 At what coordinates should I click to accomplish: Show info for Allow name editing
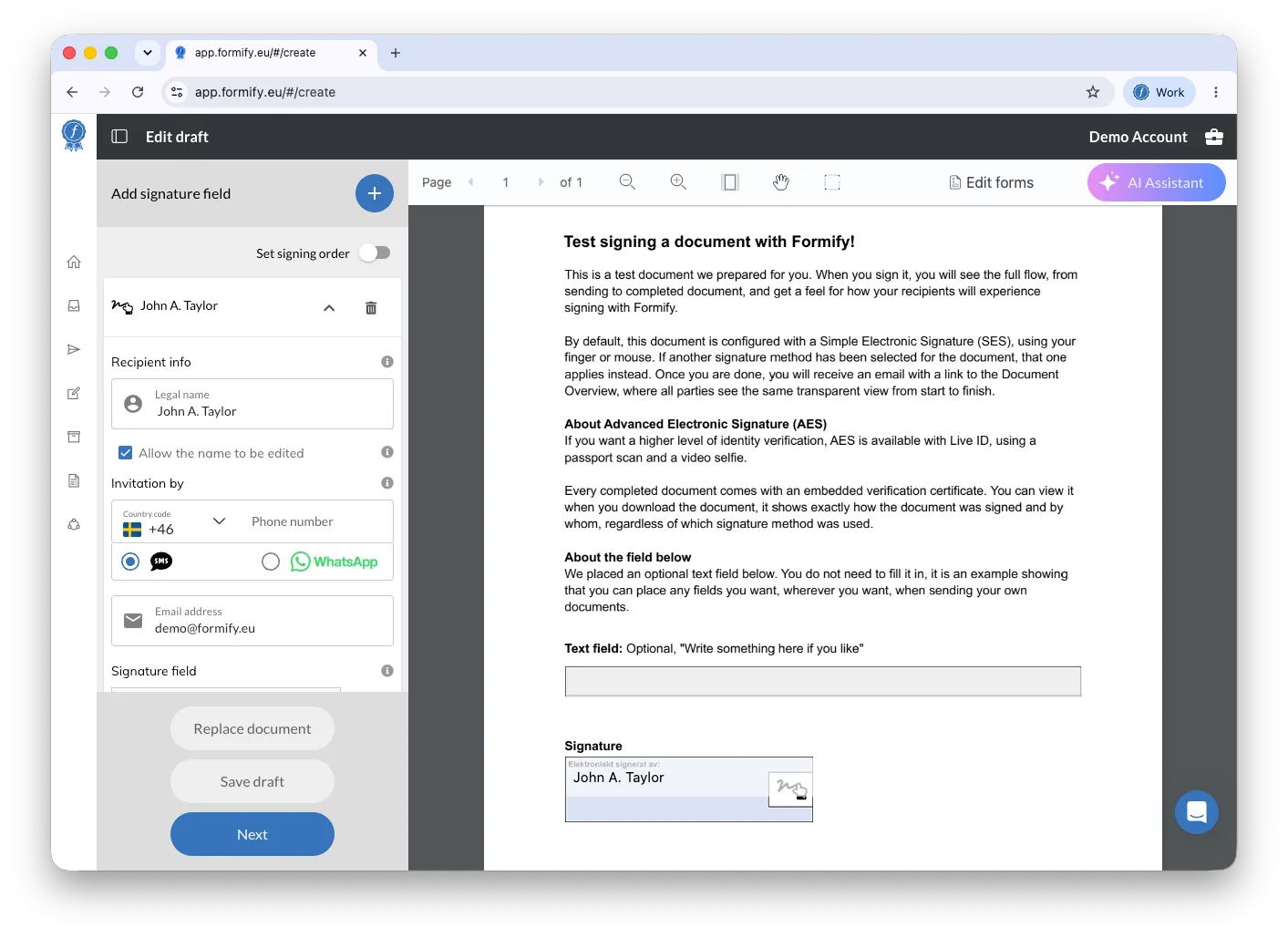[x=387, y=452]
